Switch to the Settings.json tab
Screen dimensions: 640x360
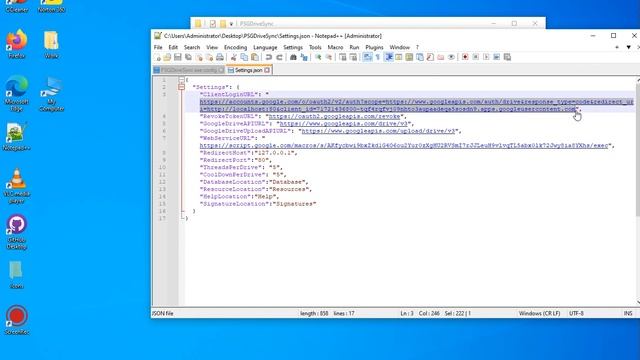249,70
